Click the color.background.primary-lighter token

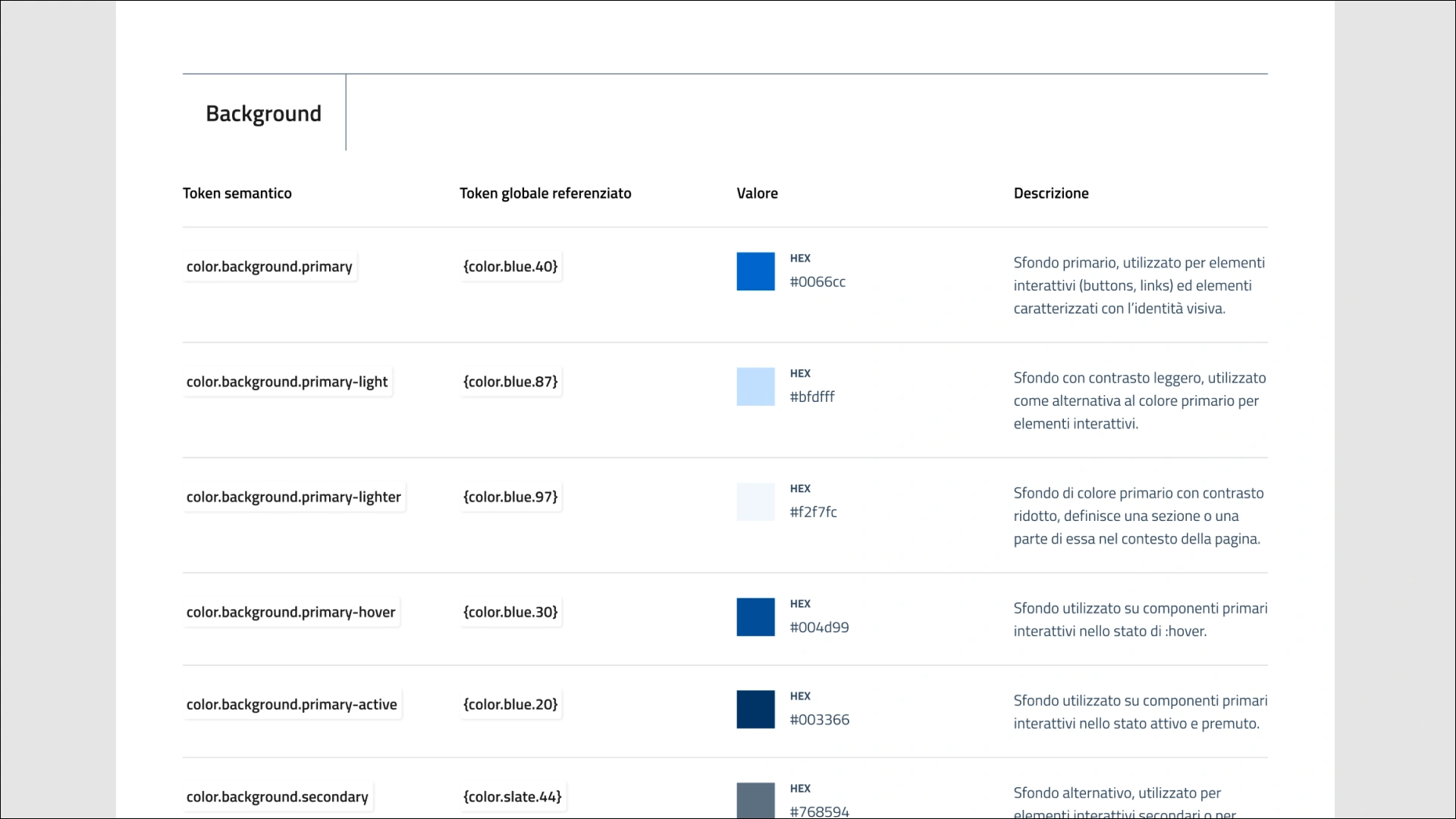293,497
